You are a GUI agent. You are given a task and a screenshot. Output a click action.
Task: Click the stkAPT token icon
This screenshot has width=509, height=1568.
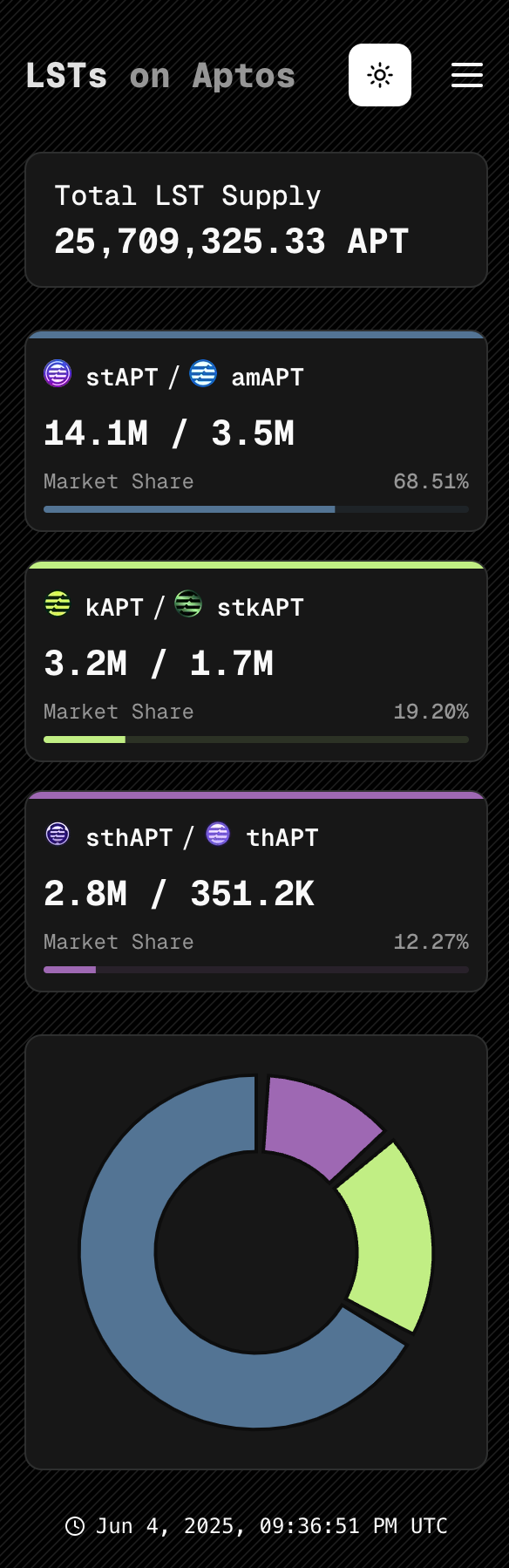[188, 604]
